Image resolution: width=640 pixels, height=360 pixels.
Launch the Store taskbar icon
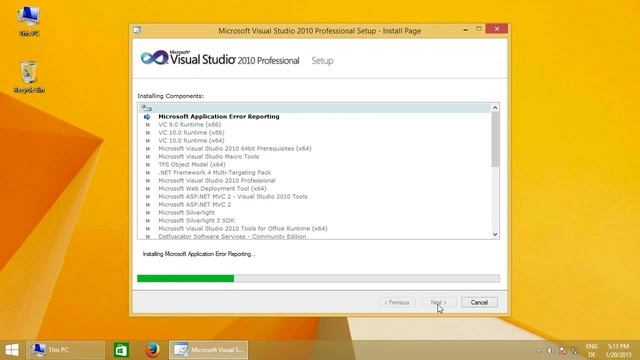point(121,350)
